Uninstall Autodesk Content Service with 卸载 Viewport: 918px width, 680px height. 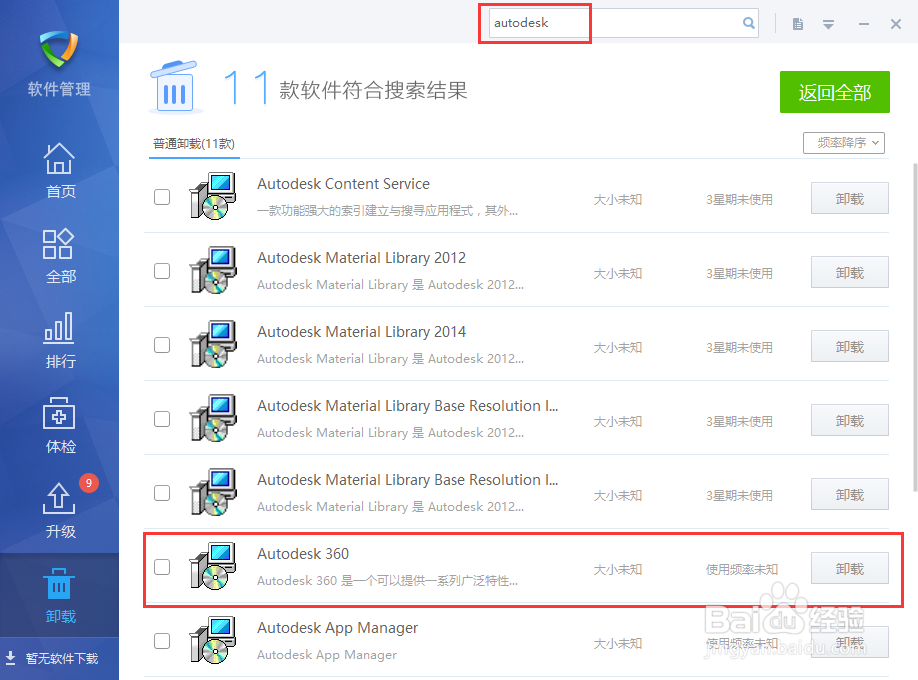[850, 199]
